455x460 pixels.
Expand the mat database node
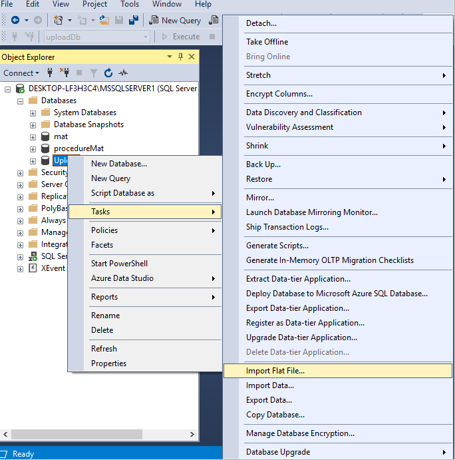(33, 137)
